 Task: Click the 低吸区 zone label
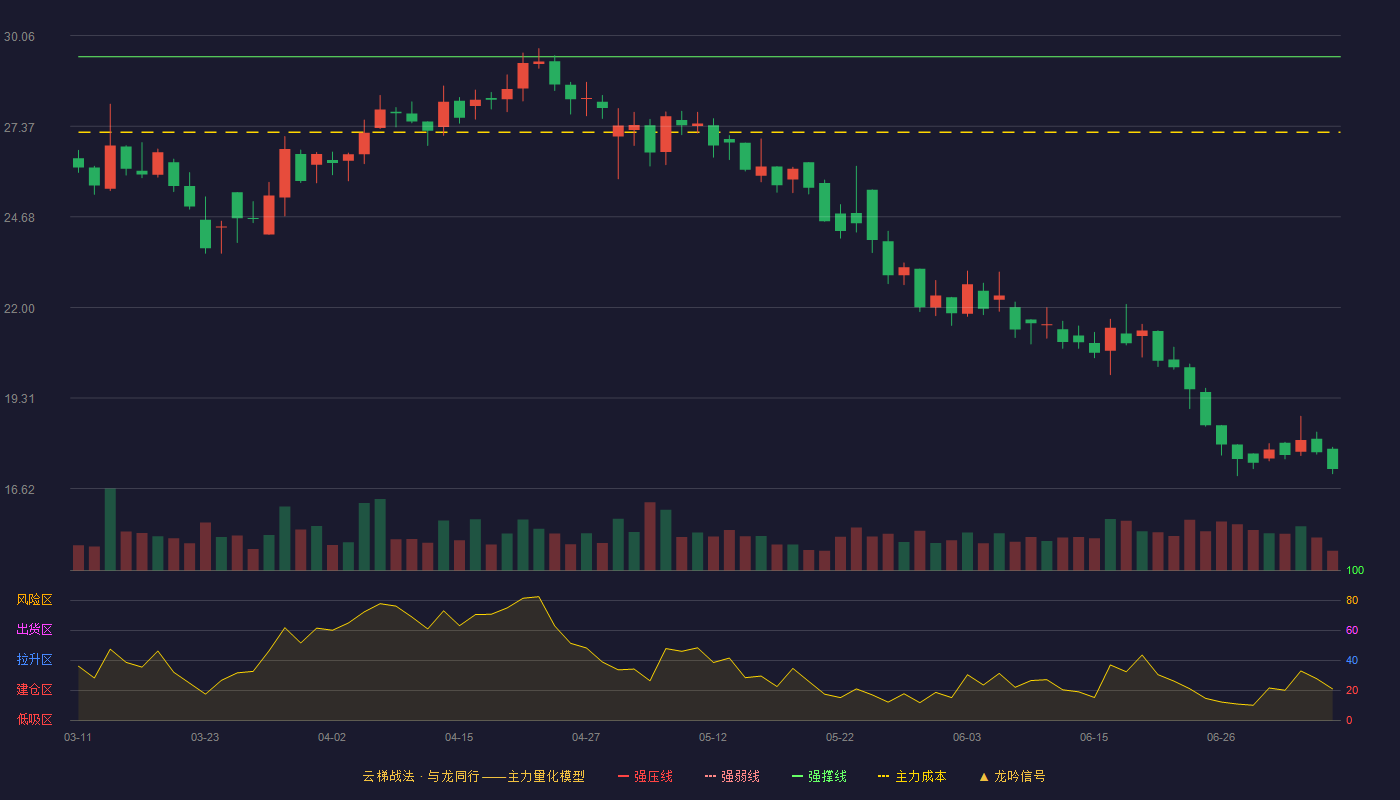click(x=34, y=719)
